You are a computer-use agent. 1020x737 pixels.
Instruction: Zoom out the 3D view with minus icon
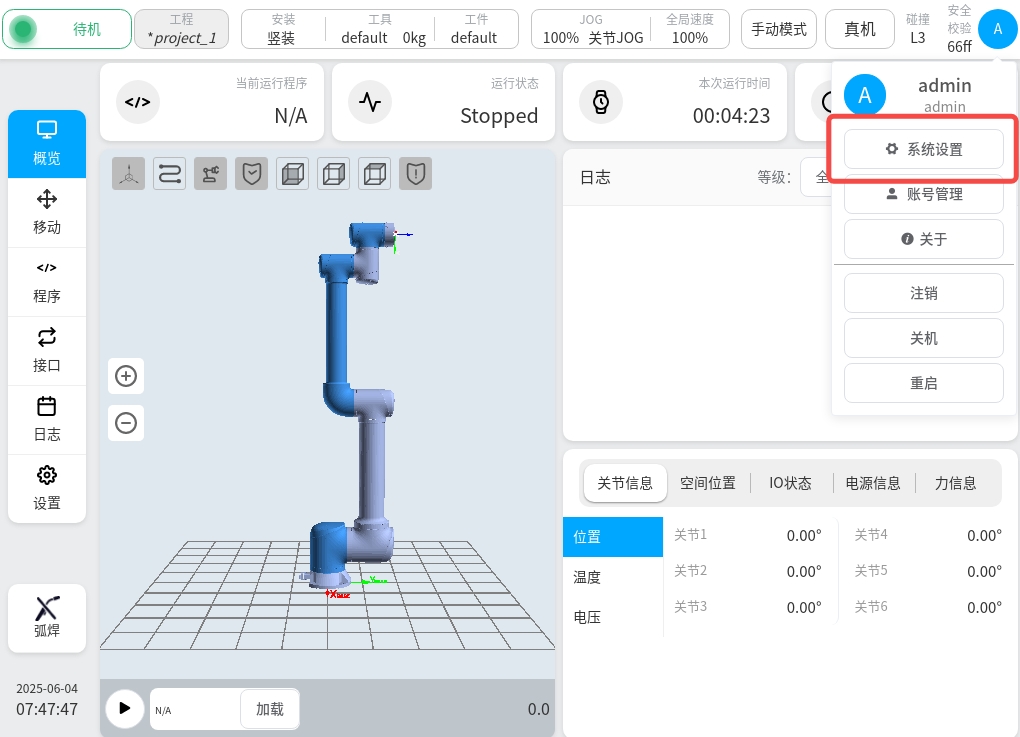[x=126, y=423]
